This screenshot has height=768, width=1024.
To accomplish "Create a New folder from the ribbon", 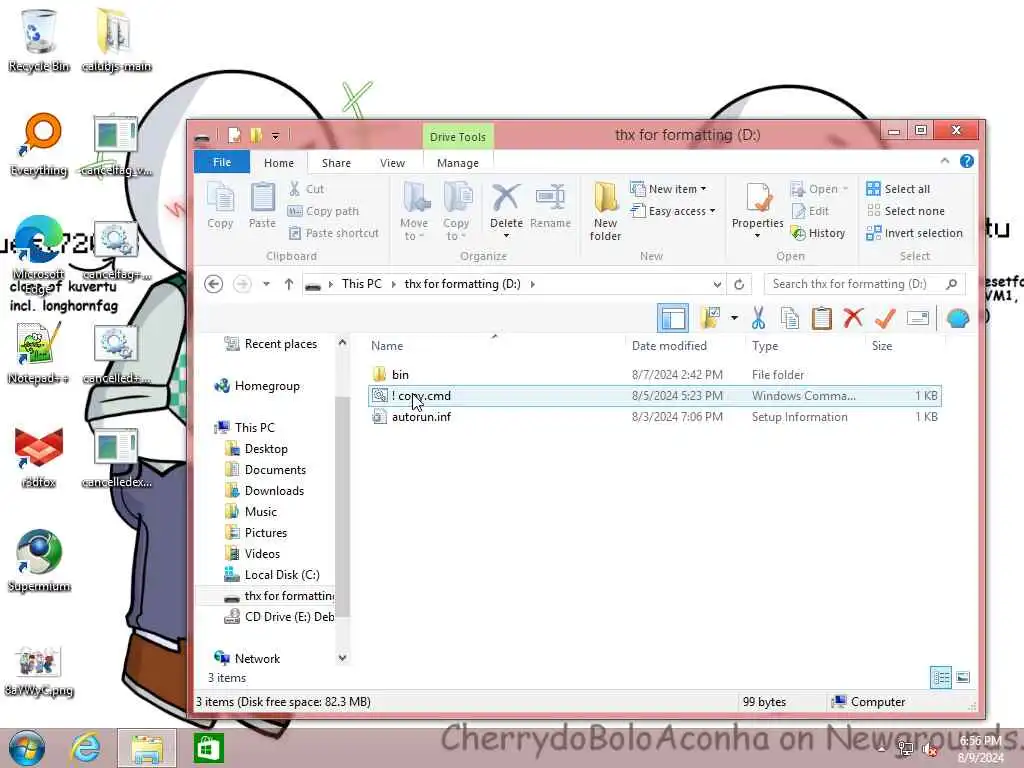I will tap(605, 211).
